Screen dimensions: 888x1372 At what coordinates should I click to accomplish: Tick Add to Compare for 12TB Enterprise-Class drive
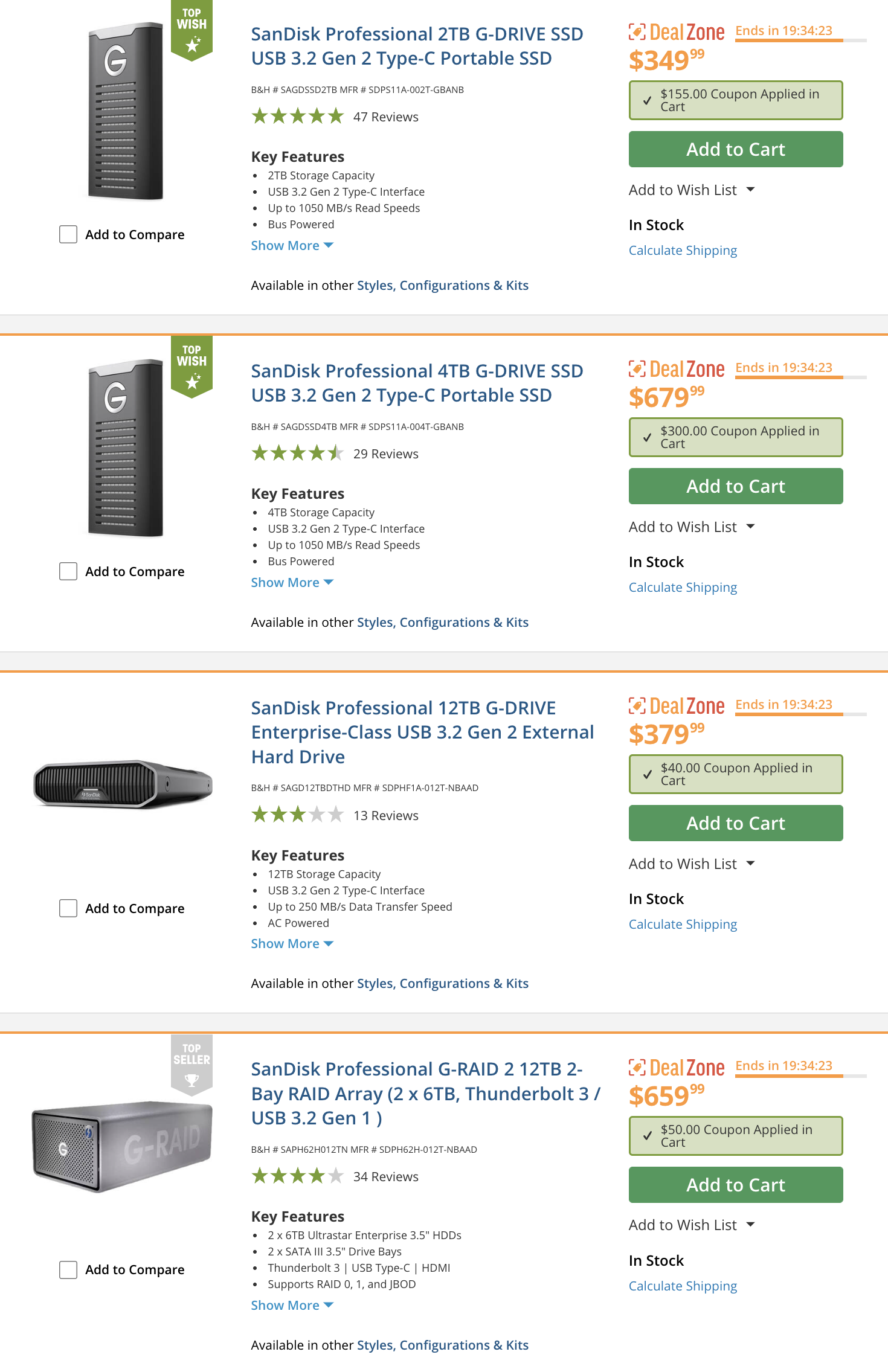tap(68, 908)
